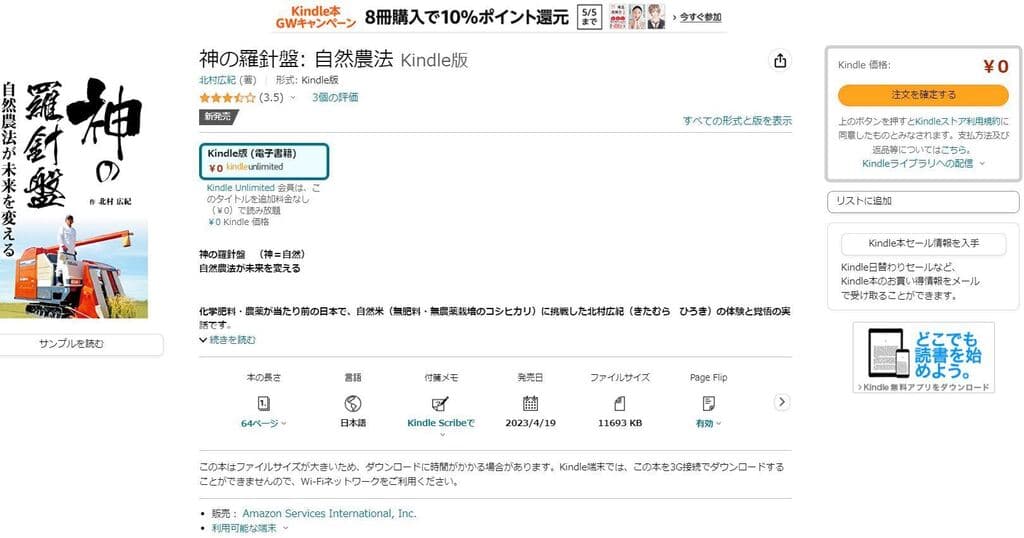Click the release date calendar icon
Viewport: 1024px width, 538px height.
[530, 404]
